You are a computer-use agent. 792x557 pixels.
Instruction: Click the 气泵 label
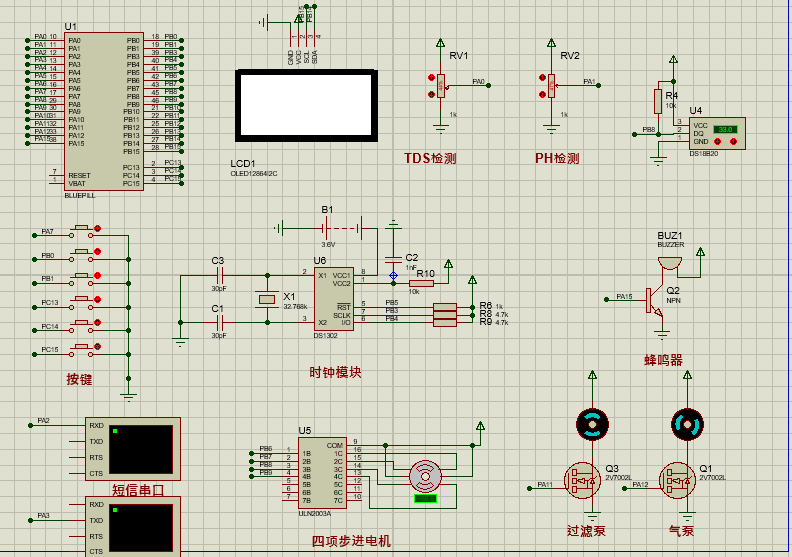click(x=681, y=531)
